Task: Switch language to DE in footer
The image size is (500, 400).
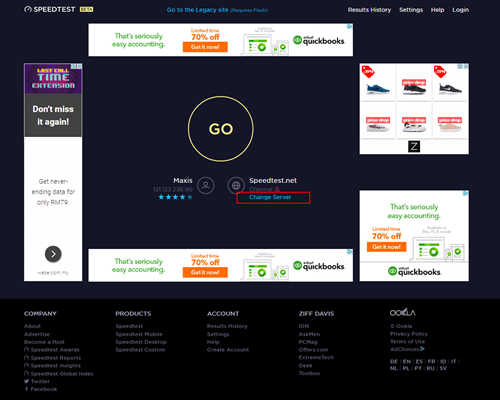Action: click(x=394, y=361)
